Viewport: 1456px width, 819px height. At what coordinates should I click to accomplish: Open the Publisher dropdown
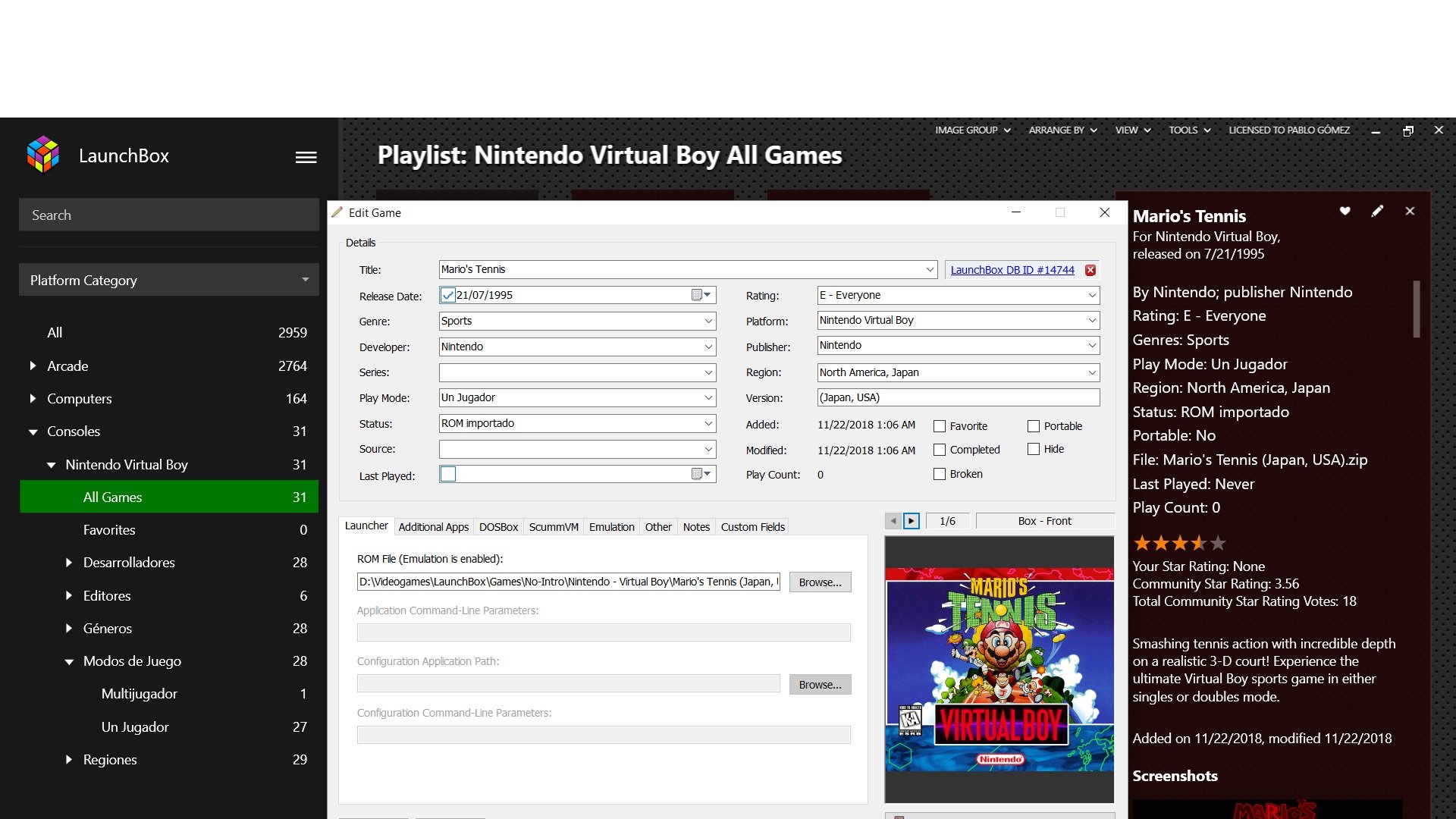click(1092, 345)
